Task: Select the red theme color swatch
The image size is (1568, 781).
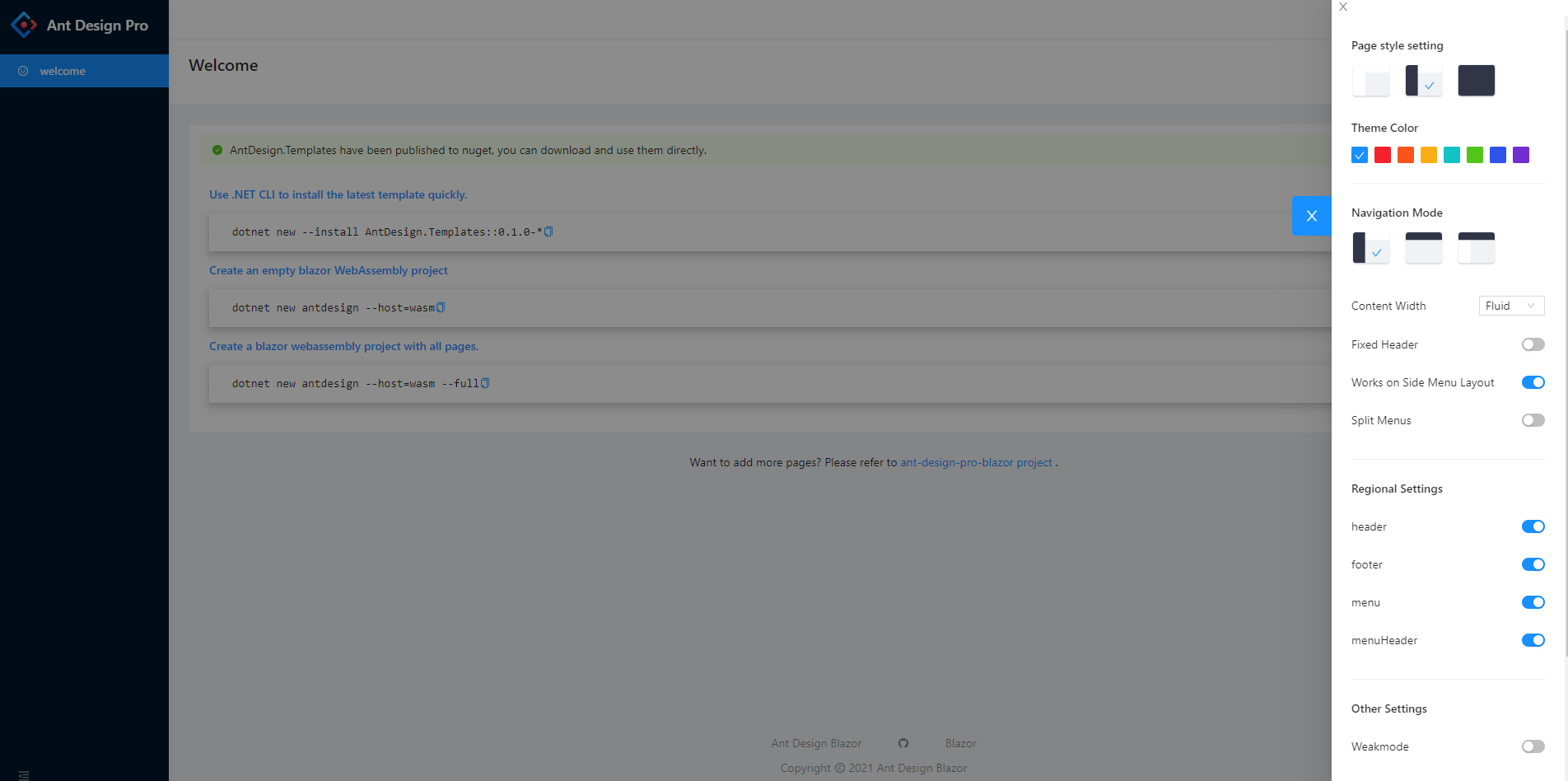Action: point(1382,155)
